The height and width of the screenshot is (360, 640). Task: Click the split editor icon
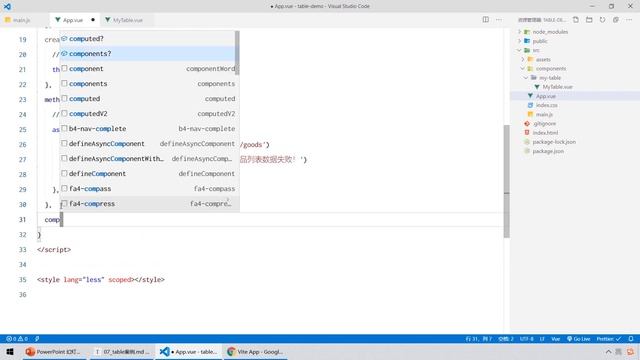click(x=485, y=20)
